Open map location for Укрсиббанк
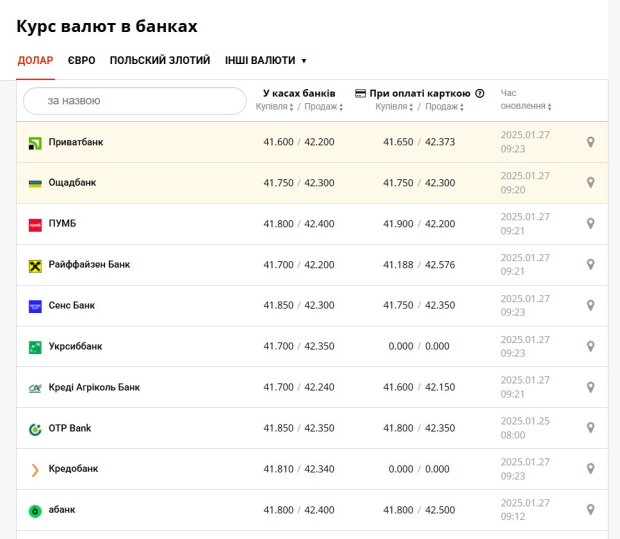The image size is (620, 539). point(590,346)
